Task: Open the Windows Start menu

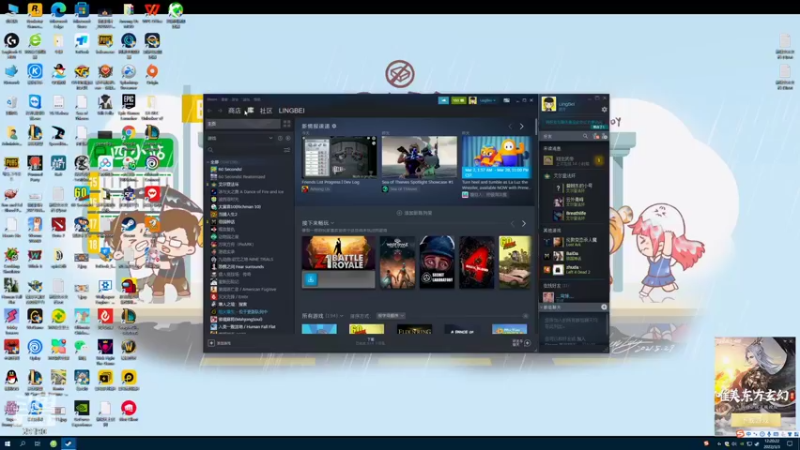Action: click(x=7, y=443)
